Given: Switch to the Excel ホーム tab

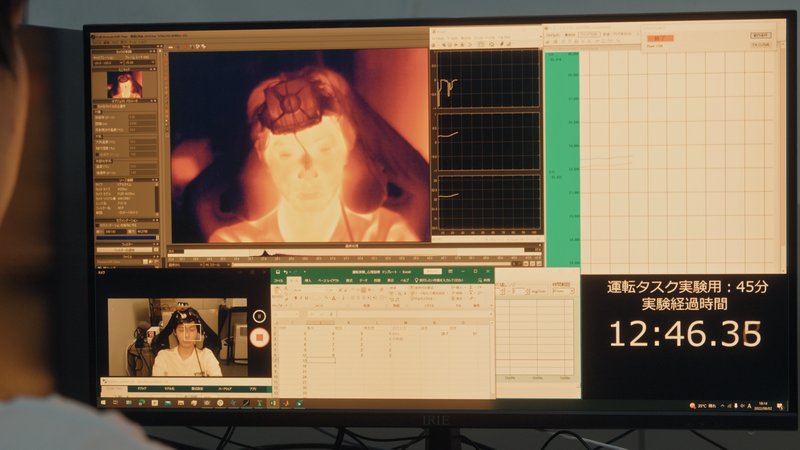Looking at the screenshot, I should pyautogui.click(x=293, y=281).
